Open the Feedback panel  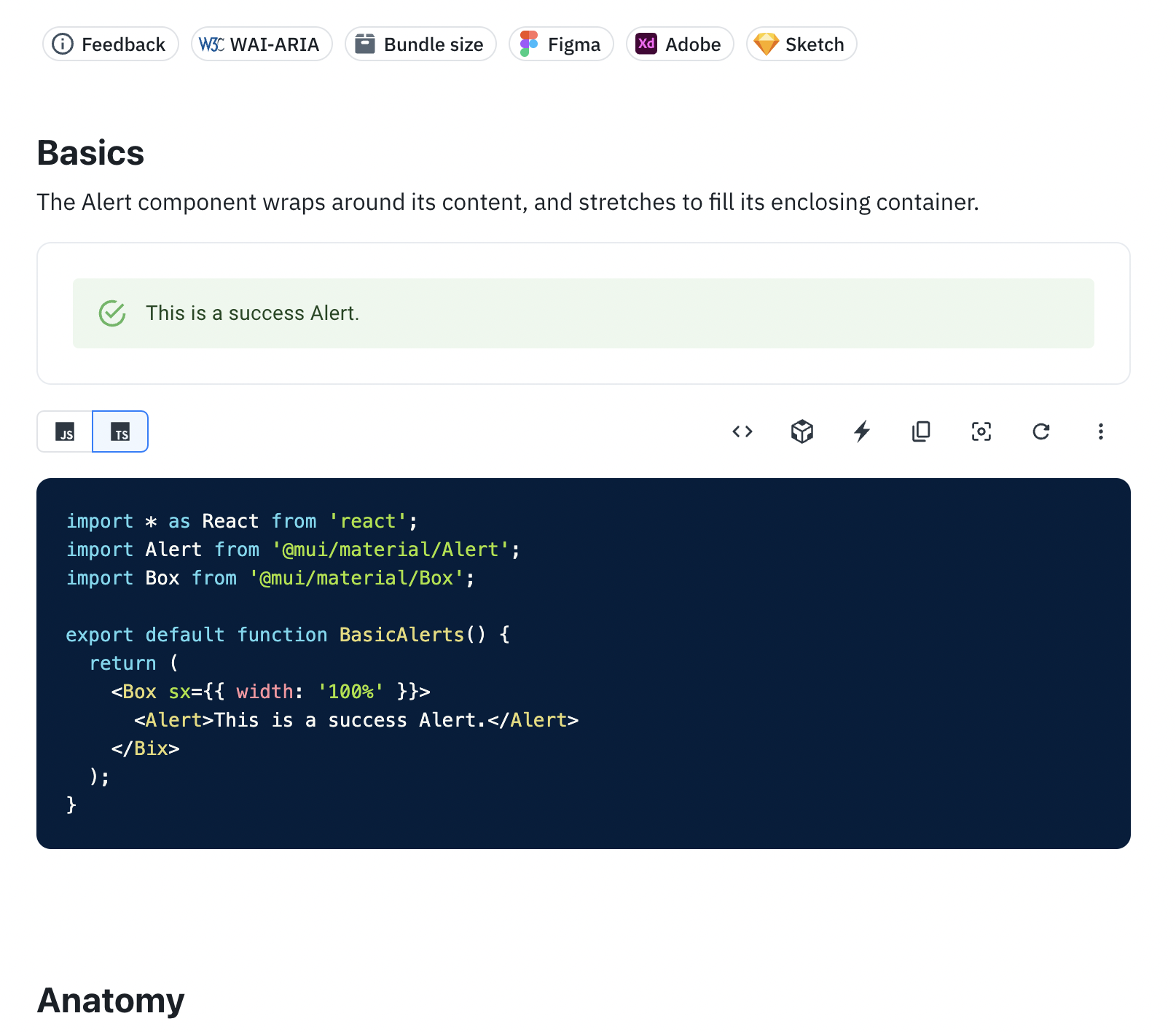pos(109,44)
